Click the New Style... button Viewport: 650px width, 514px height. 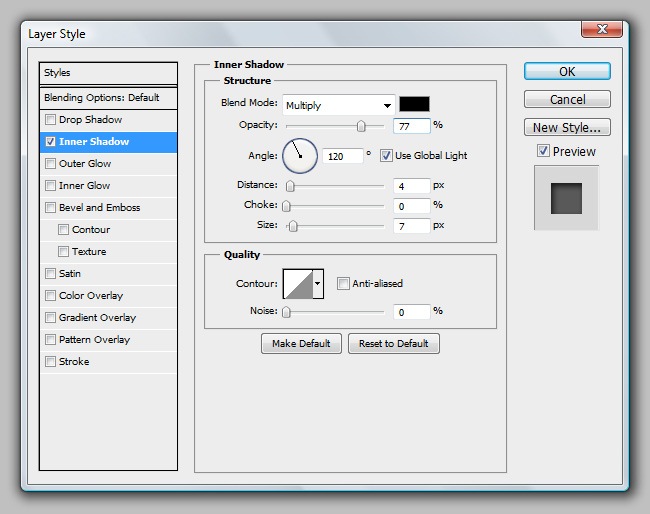[566, 127]
